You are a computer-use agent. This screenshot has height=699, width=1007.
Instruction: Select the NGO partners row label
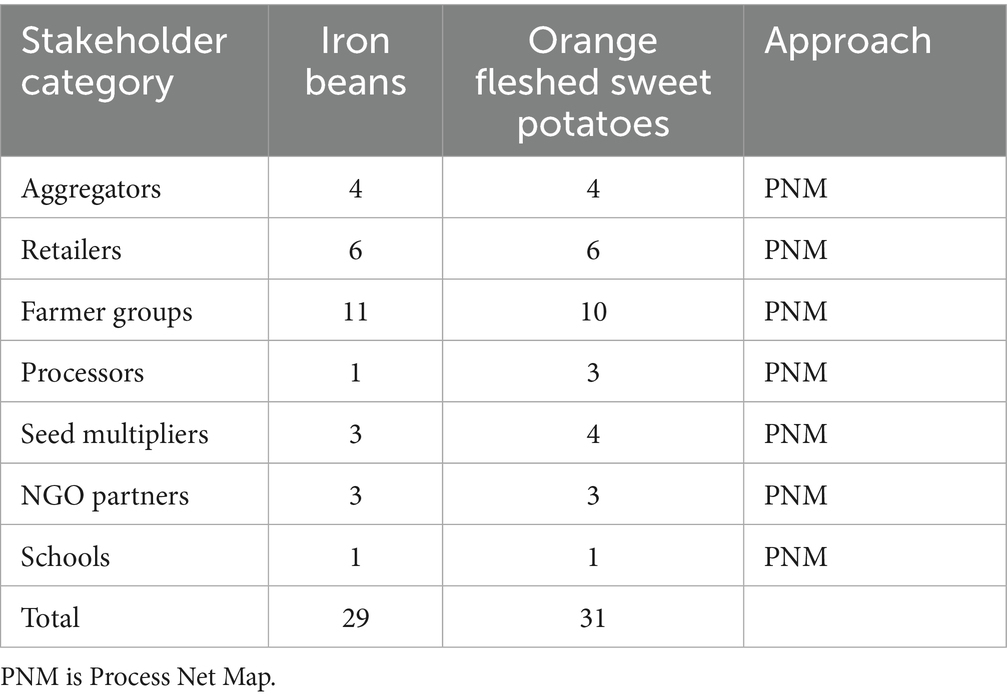(x=105, y=496)
